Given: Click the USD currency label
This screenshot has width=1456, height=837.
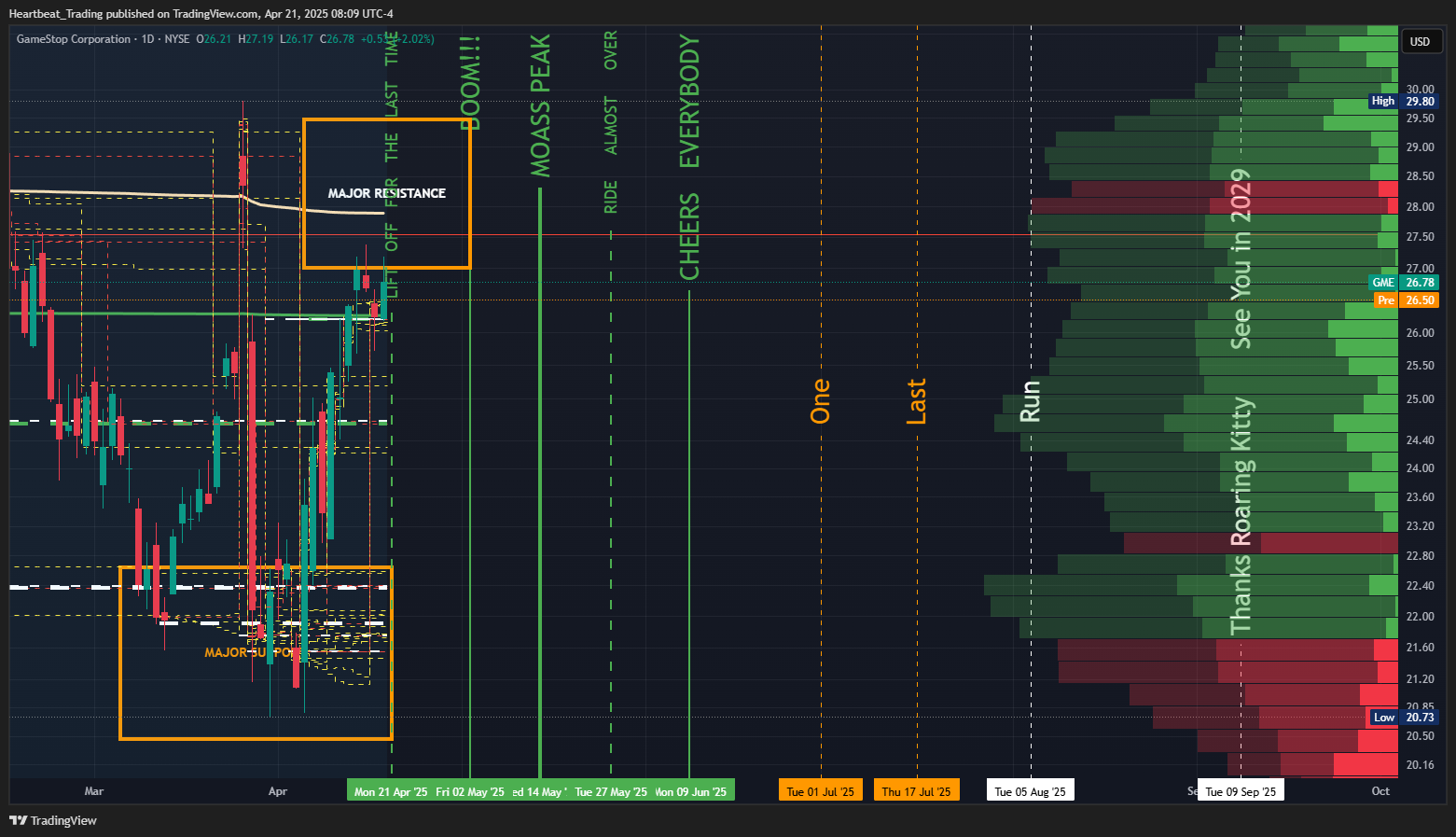Looking at the screenshot, I should (x=1420, y=41).
